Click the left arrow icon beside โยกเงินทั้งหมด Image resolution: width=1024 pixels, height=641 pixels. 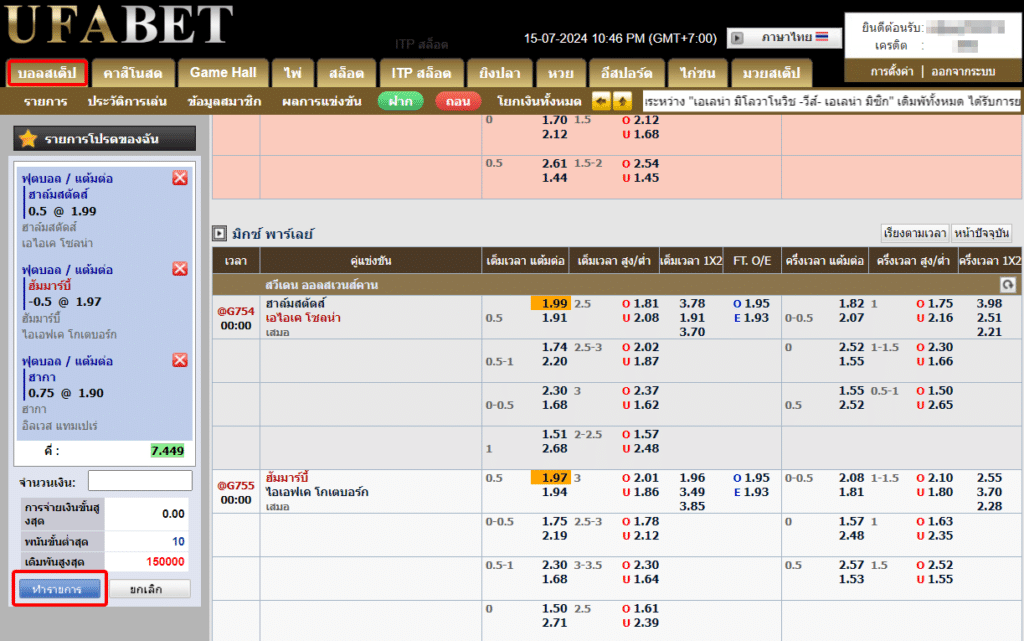601,101
